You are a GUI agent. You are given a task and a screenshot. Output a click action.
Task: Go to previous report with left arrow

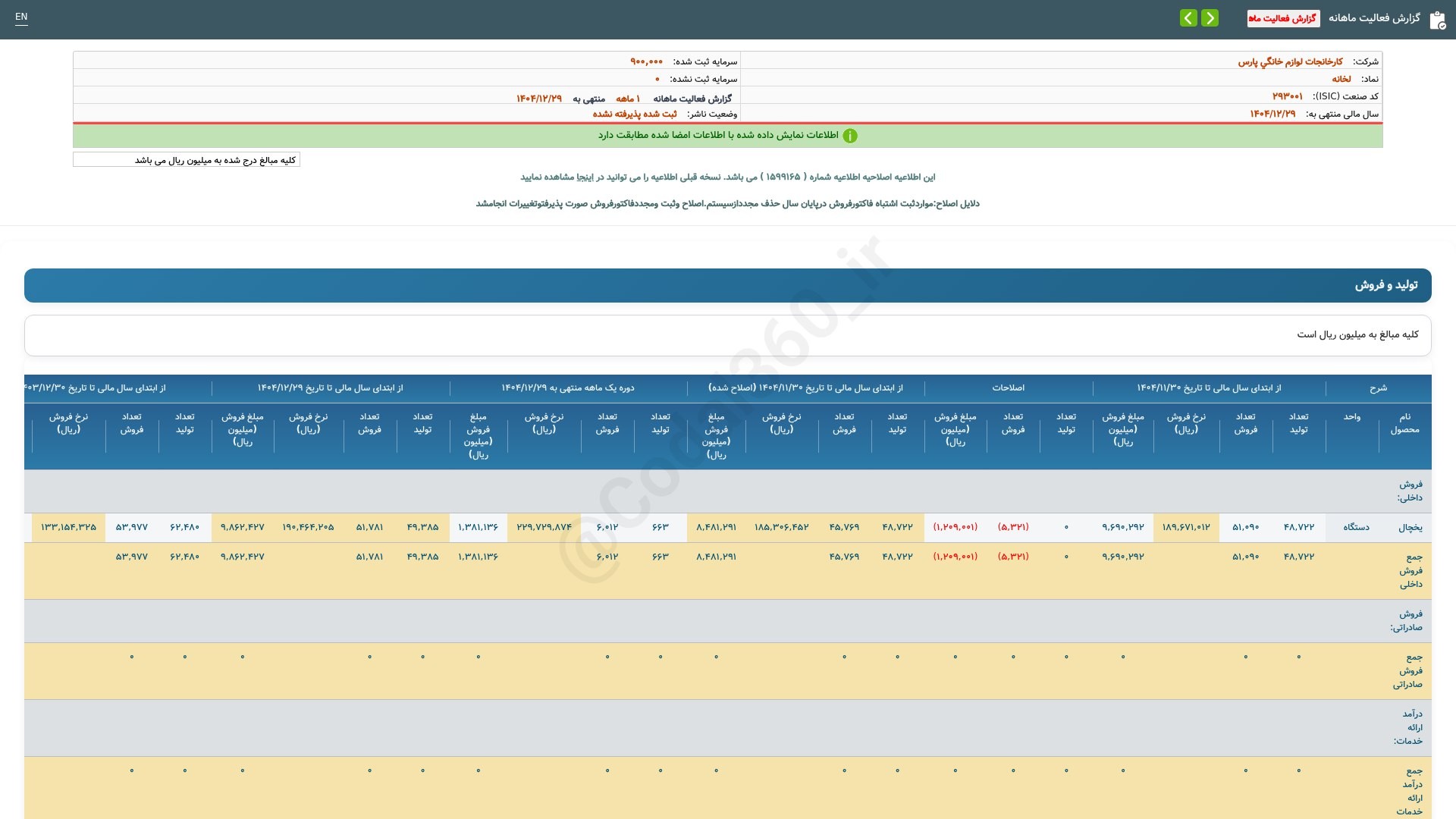pos(1188,17)
